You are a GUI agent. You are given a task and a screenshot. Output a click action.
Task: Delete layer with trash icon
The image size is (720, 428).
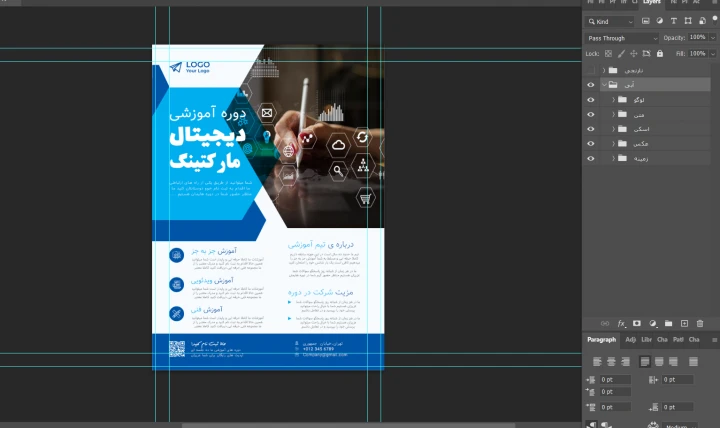coord(700,323)
